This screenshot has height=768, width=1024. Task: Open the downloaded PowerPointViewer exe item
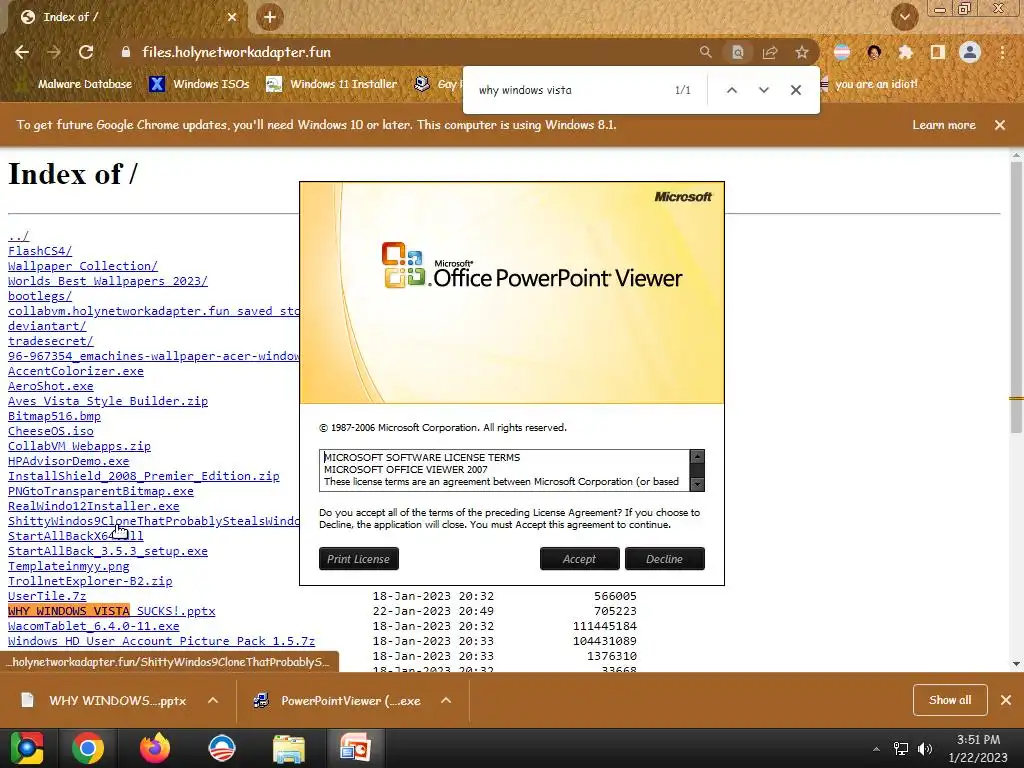pyautogui.click(x=338, y=701)
